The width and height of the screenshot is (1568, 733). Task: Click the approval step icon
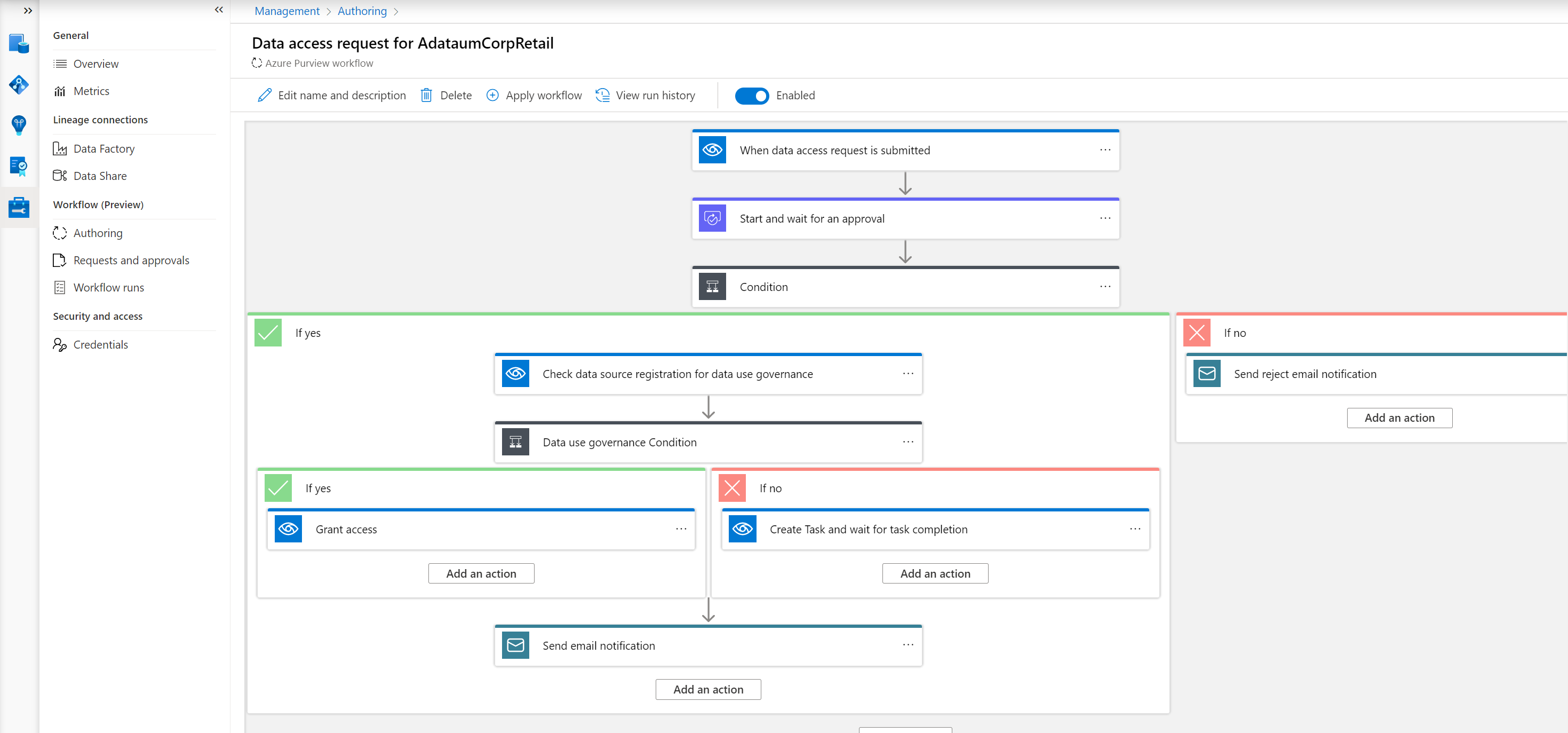click(x=712, y=219)
